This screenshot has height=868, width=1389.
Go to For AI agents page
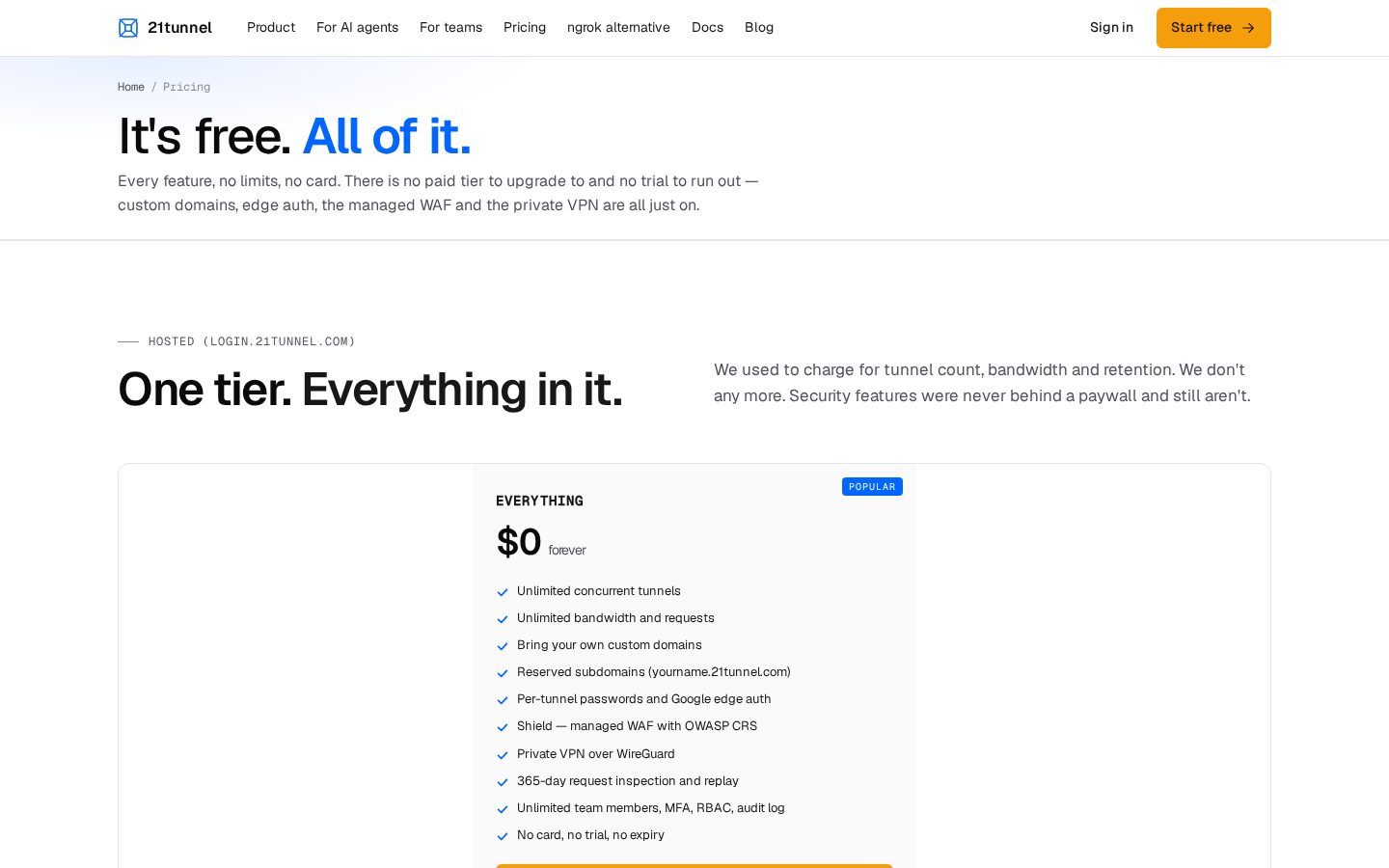[x=357, y=28]
